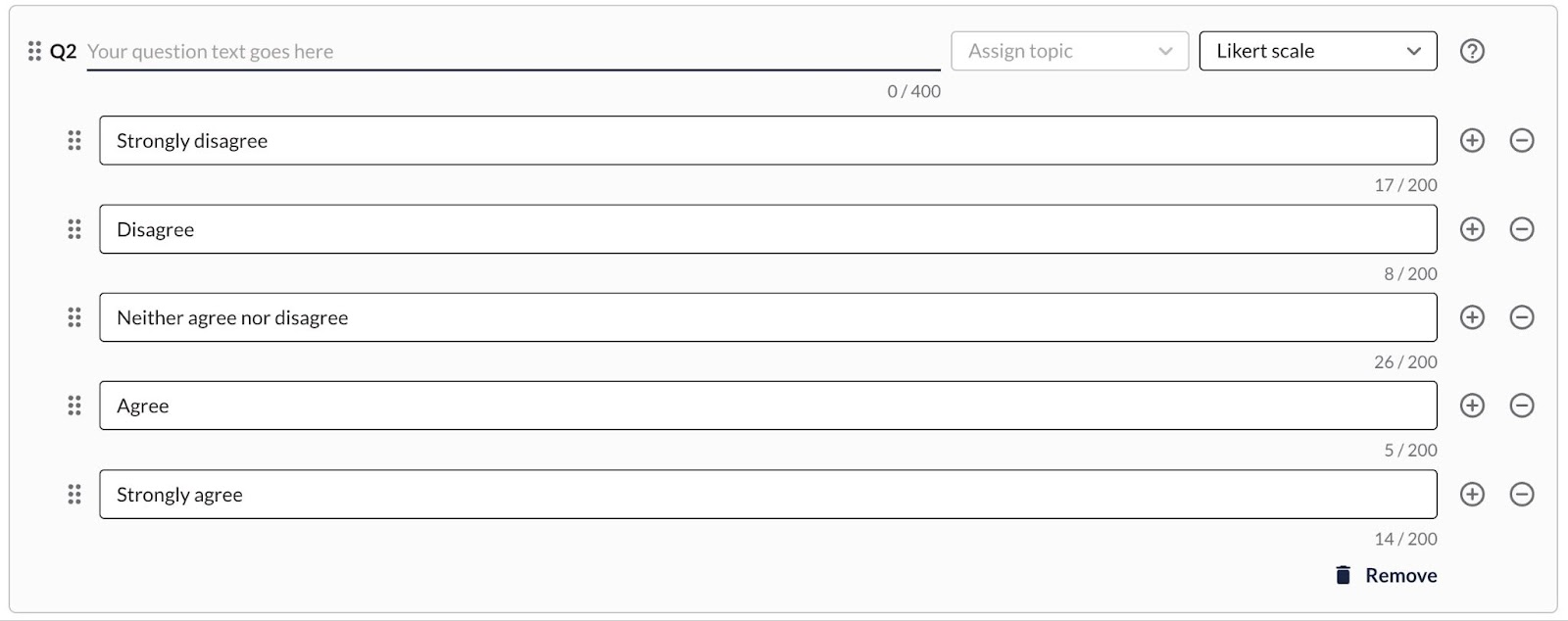Remove the Neither agree nor disagree option
Image resolution: width=1568 pixels, height=621 pixels.
point(1522,317)
